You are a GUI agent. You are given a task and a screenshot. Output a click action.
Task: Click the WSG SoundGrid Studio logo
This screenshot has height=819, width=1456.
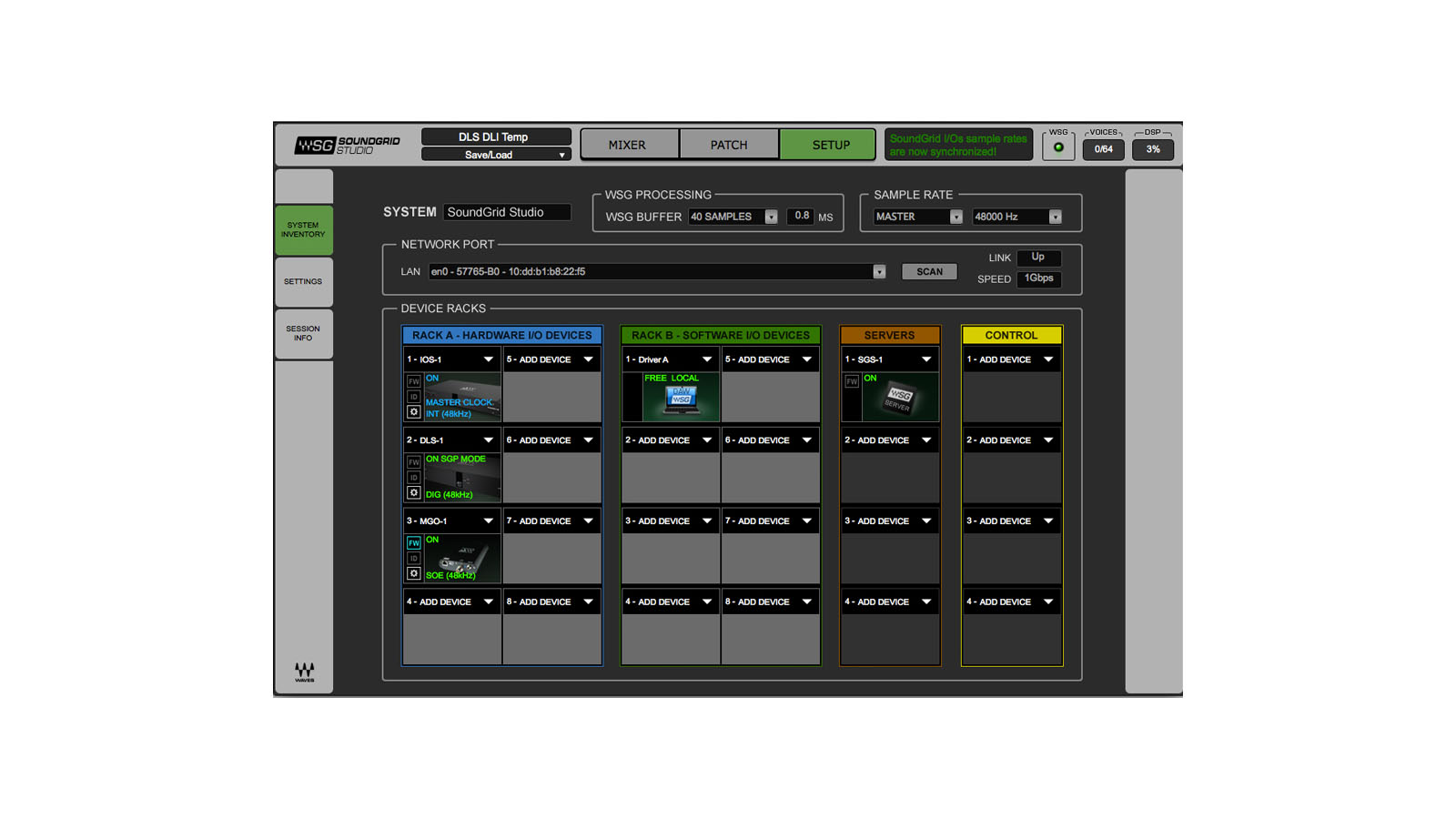click(347, 146)
